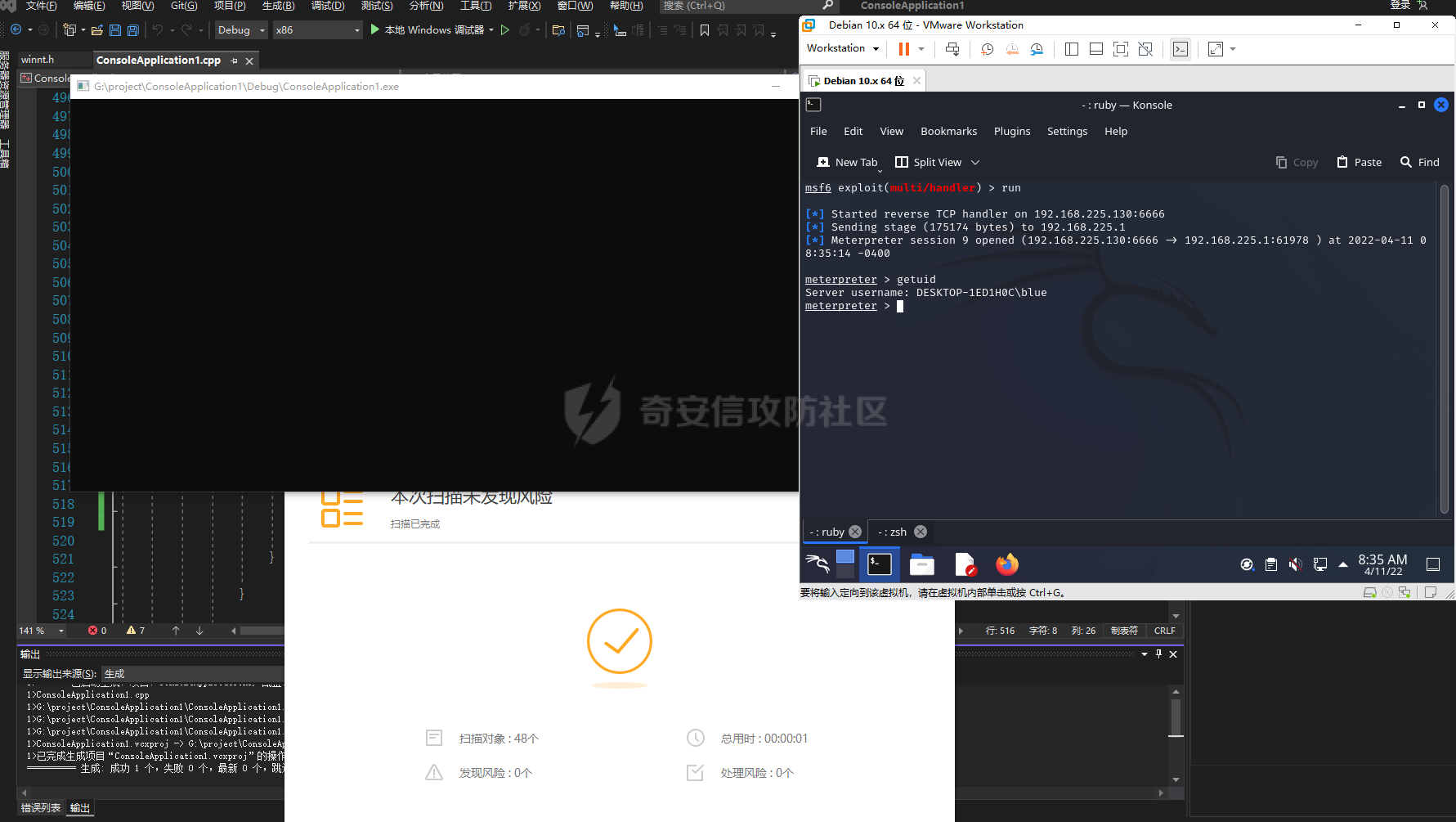Viewport: 1456px width, 822px height.
Task: Switch to the 错误列表 panel tab
Action: coord(41,808)
